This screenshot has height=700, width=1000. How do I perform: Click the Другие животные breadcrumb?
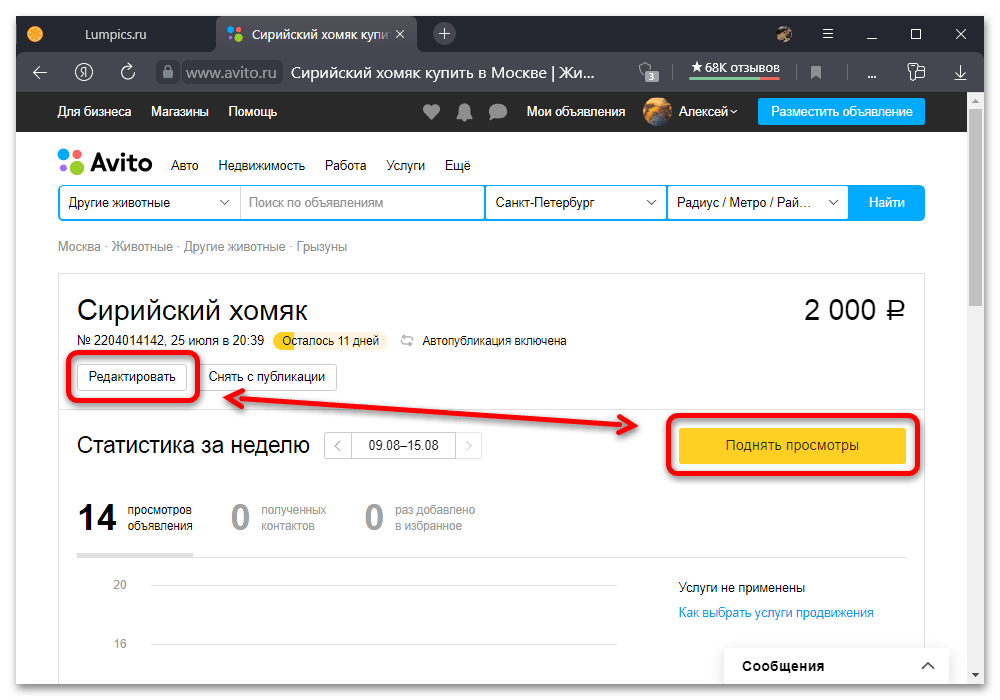(x=235, y=247)
